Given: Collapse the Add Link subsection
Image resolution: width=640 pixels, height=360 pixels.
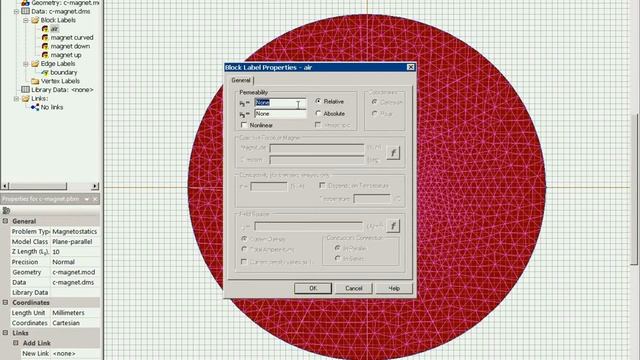Looking at the screenshot, I should (x=16, y=343).
